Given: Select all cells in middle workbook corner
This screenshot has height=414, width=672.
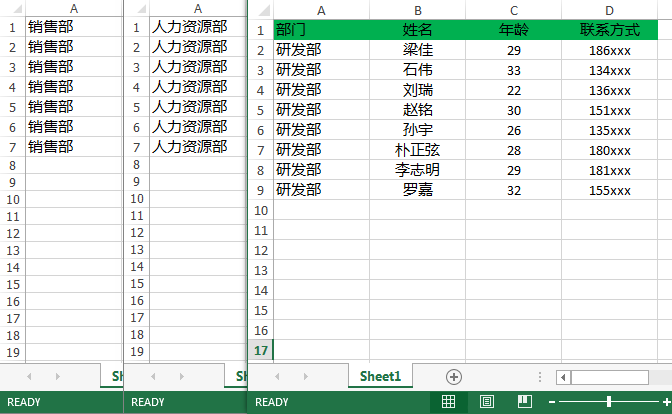Looking at the screenshot, I should (x=137, y=9).
